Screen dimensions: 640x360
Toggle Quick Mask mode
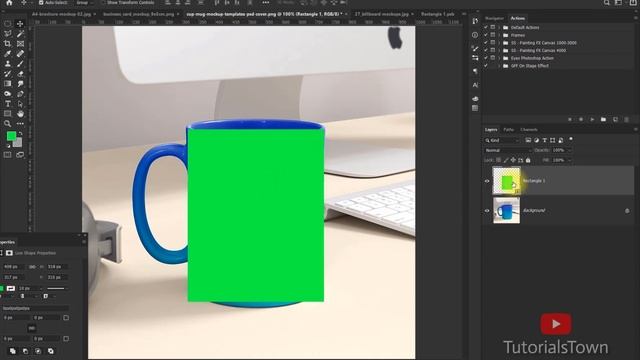[x=7, y=155]
